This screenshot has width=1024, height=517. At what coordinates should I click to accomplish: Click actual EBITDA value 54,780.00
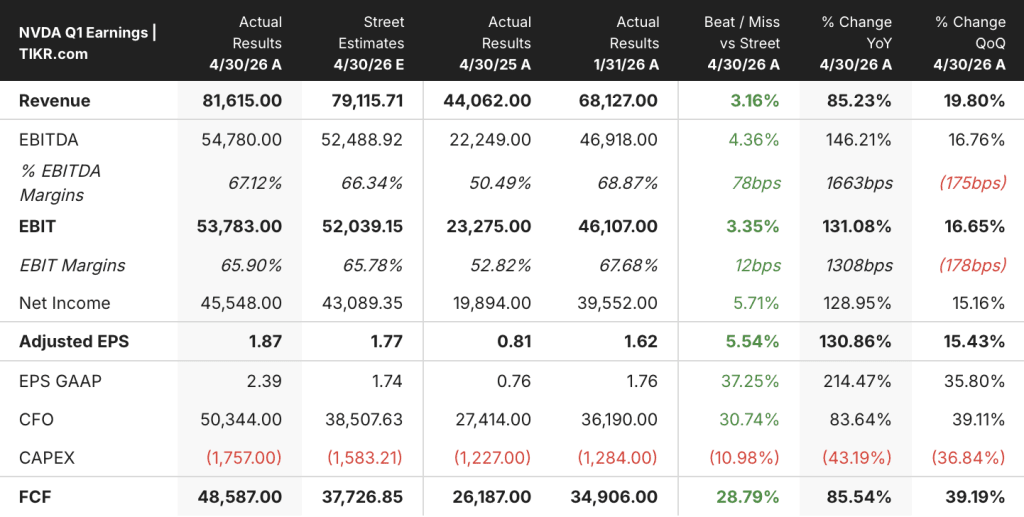[240, 140]
